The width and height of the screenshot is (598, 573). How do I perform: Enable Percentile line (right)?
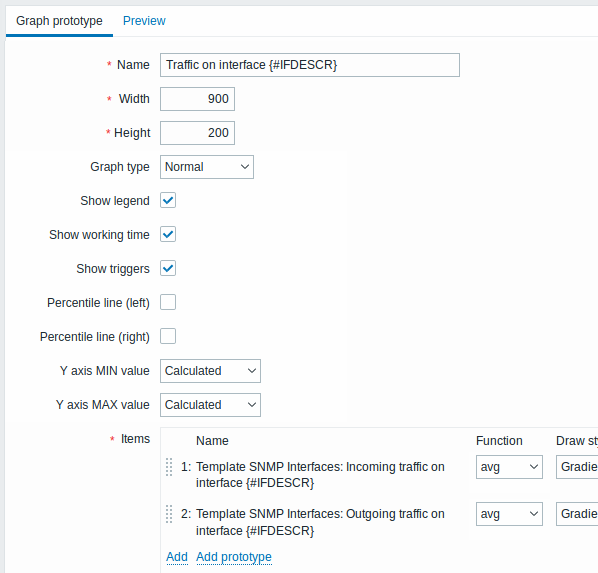point(168,336)
